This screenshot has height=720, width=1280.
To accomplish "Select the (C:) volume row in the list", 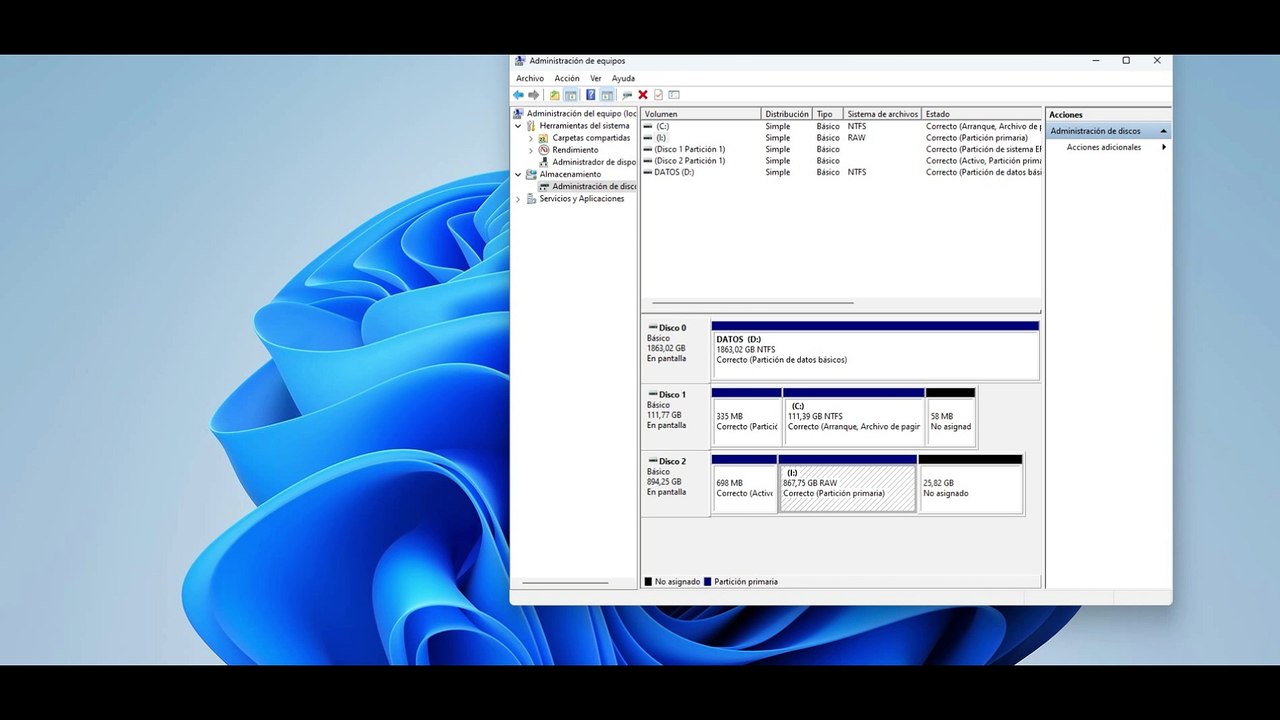I will pyautogui.click(x=842, y=126).
